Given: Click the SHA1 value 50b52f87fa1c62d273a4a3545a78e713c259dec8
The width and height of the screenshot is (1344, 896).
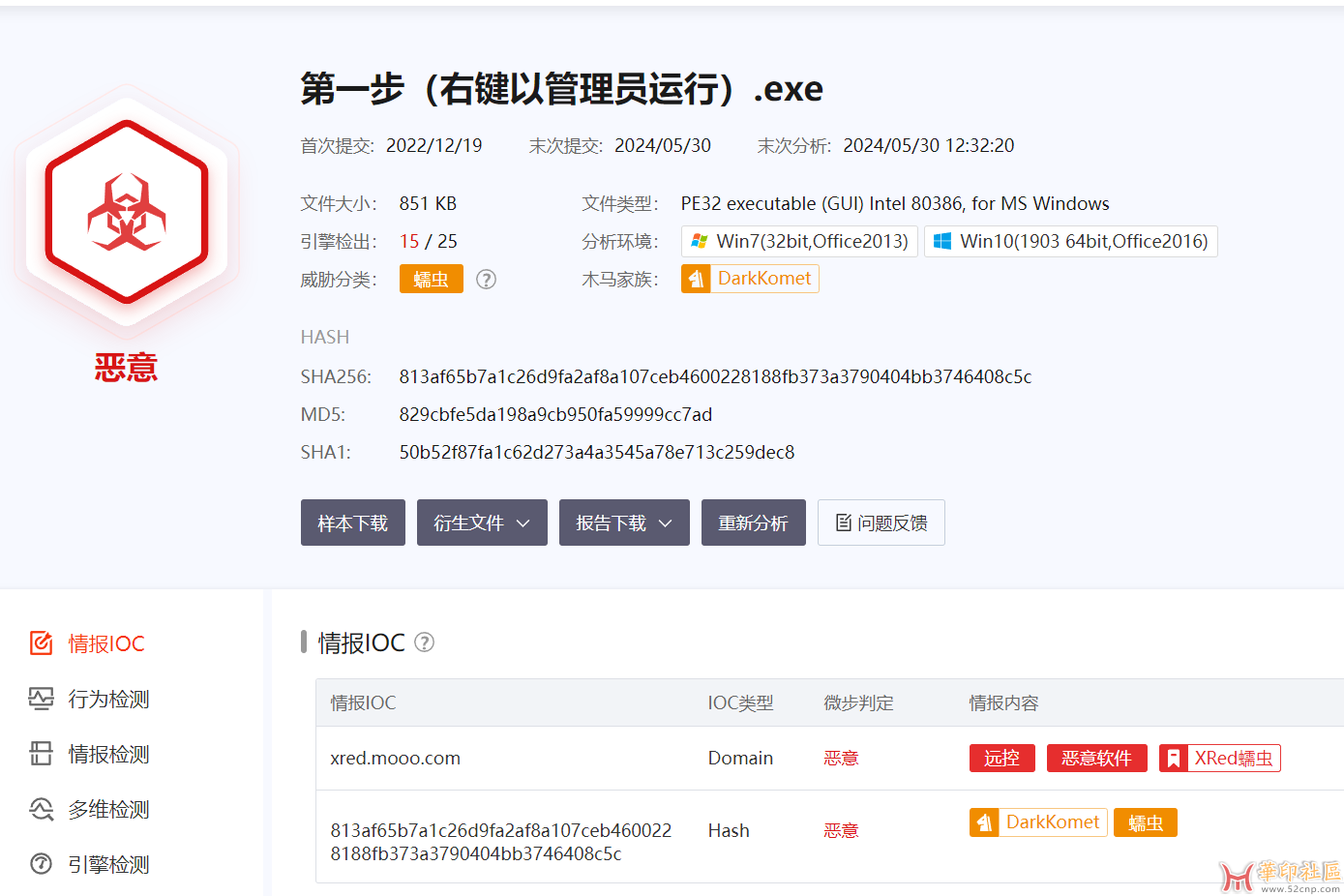Looking at the screenshot, I should tap(597, 452).
